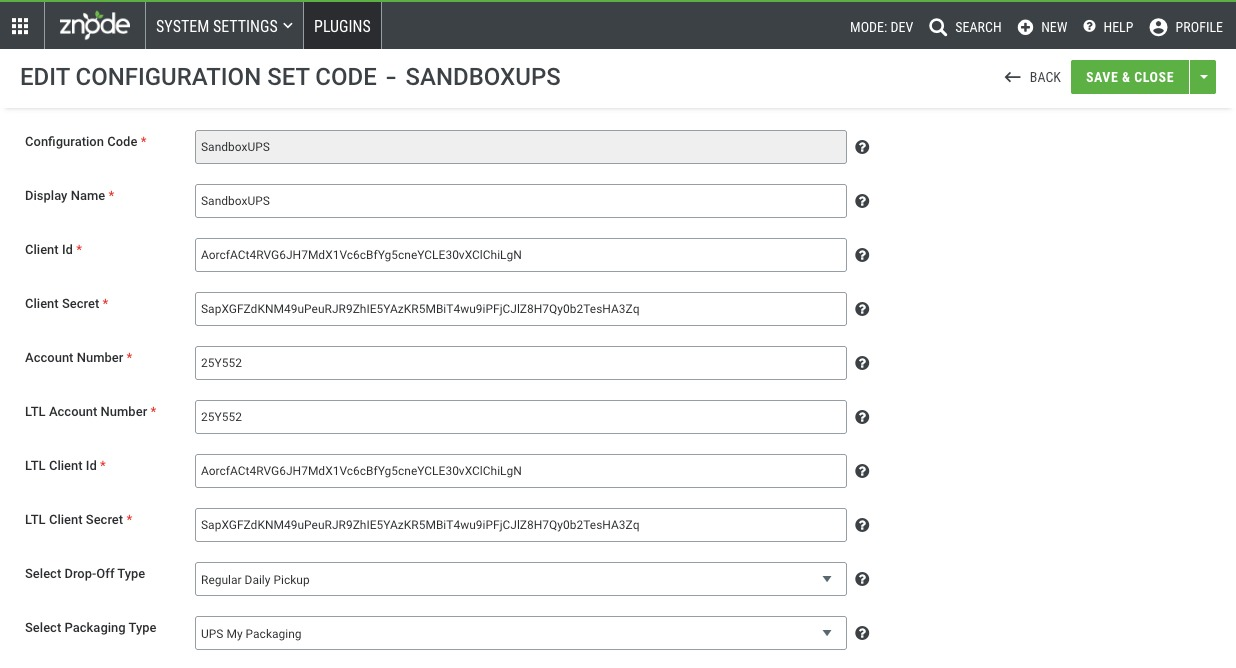Click help icon beside Display Name

point(862,201)
